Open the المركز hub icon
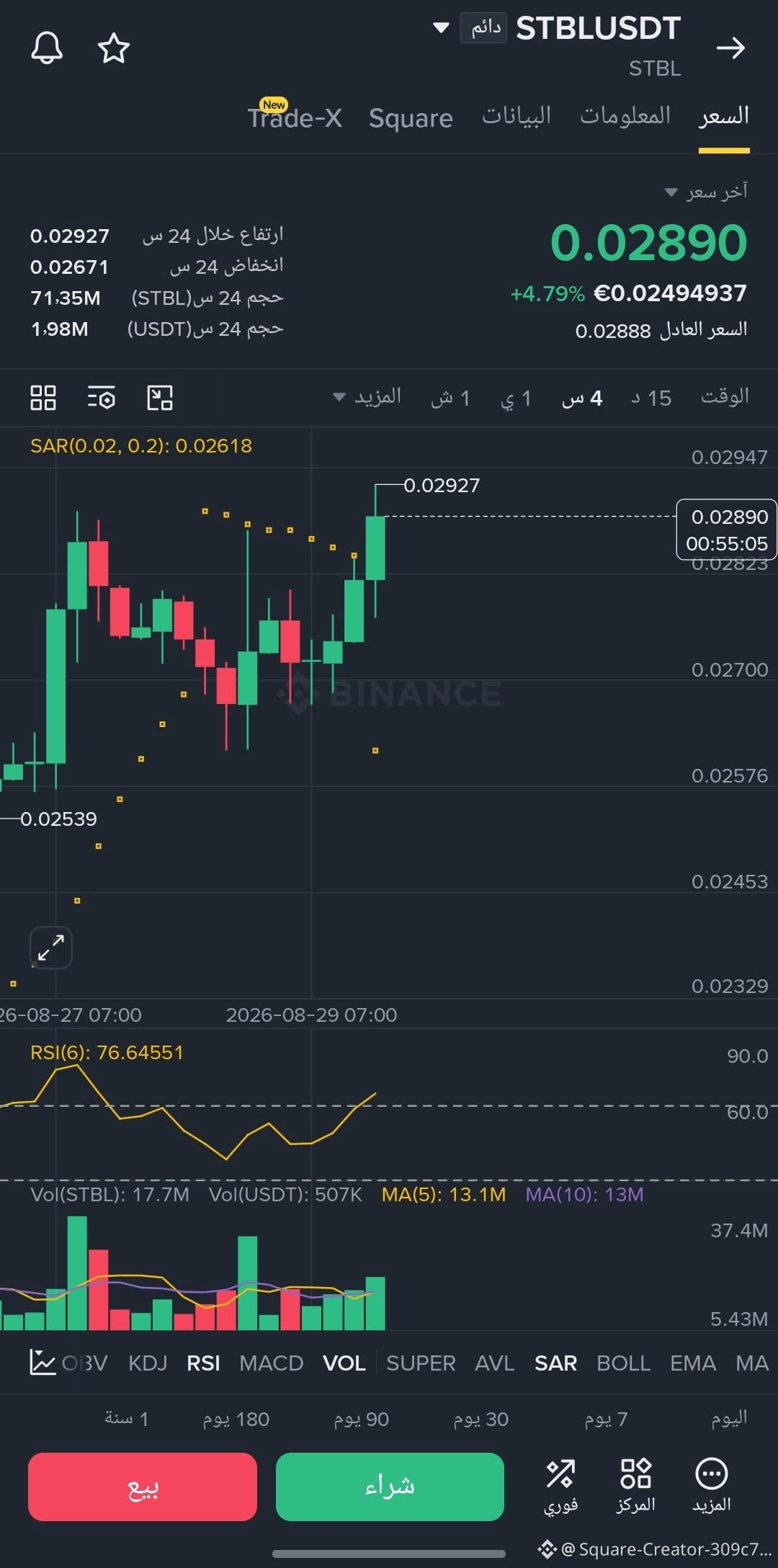Viewport: 778px width, 1568px height. 636,1486
